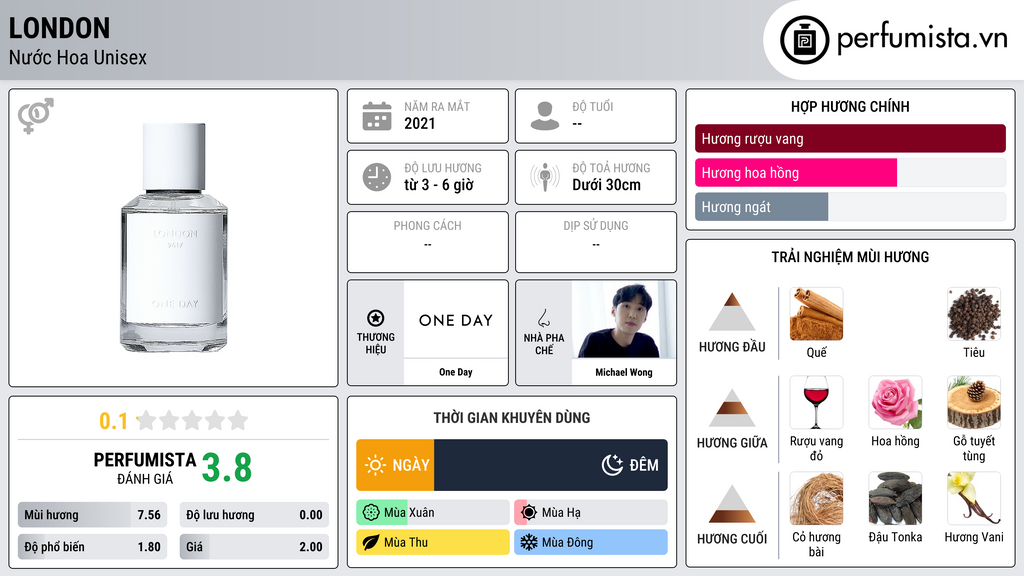The image size is (1024, 576).
Task: Click the sillage icon for Độ toả hương
Action: pyautogui.click(x=545, y=177)
